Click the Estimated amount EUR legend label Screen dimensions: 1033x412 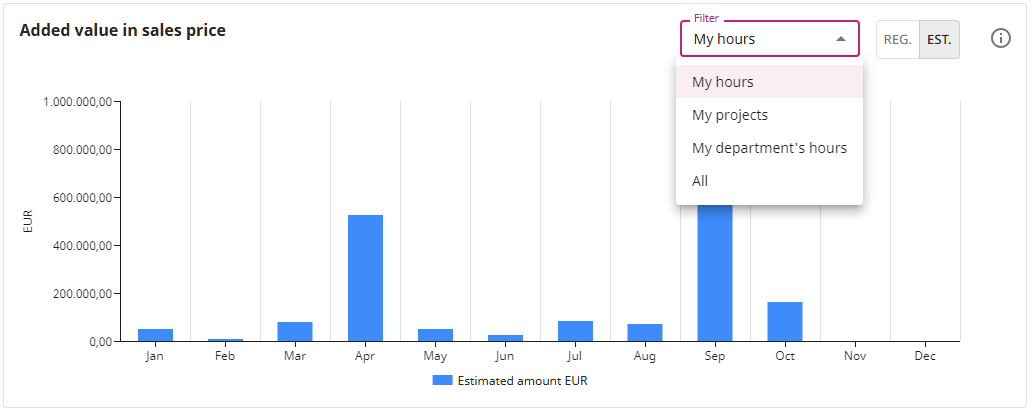(x=522, y=380)
